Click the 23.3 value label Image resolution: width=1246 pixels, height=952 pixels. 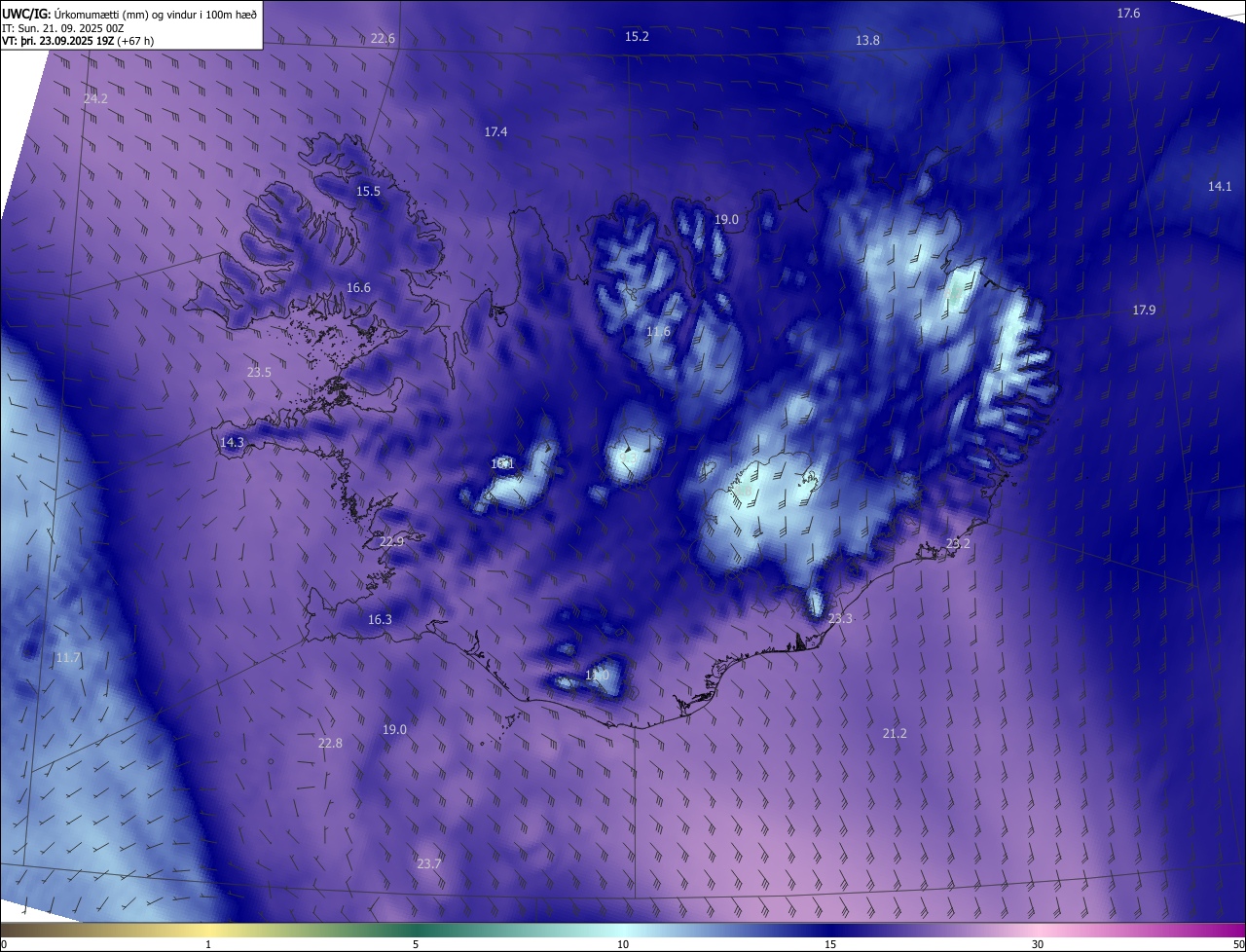840,618
